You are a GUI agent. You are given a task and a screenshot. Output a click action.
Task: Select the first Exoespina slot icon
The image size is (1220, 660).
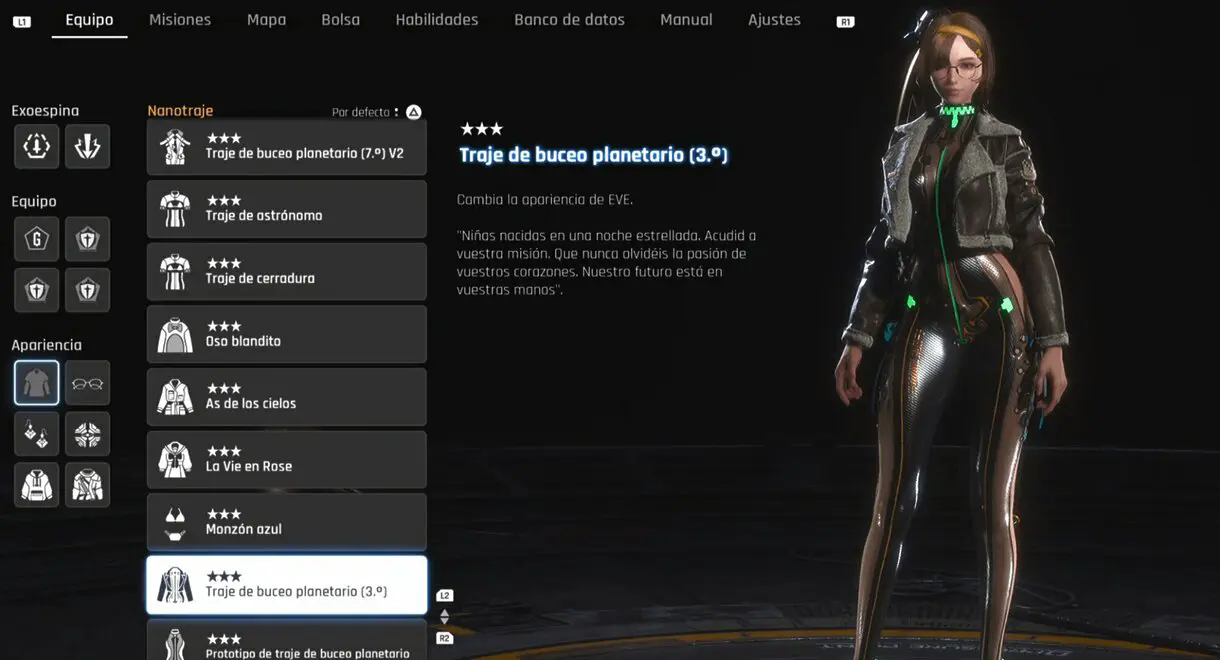[x=36, y=146]
